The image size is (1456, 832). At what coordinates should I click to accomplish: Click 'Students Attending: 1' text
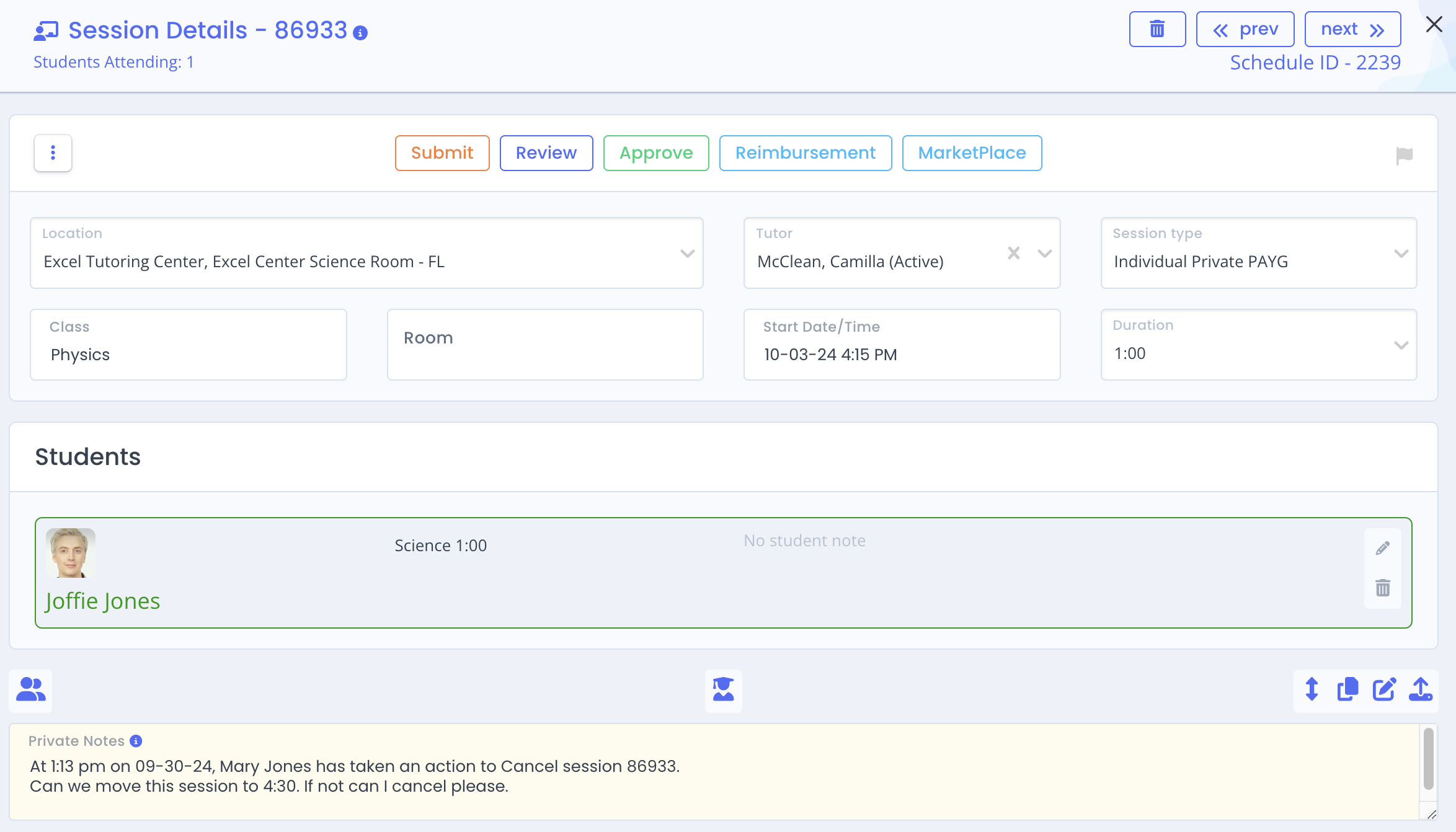113,62
